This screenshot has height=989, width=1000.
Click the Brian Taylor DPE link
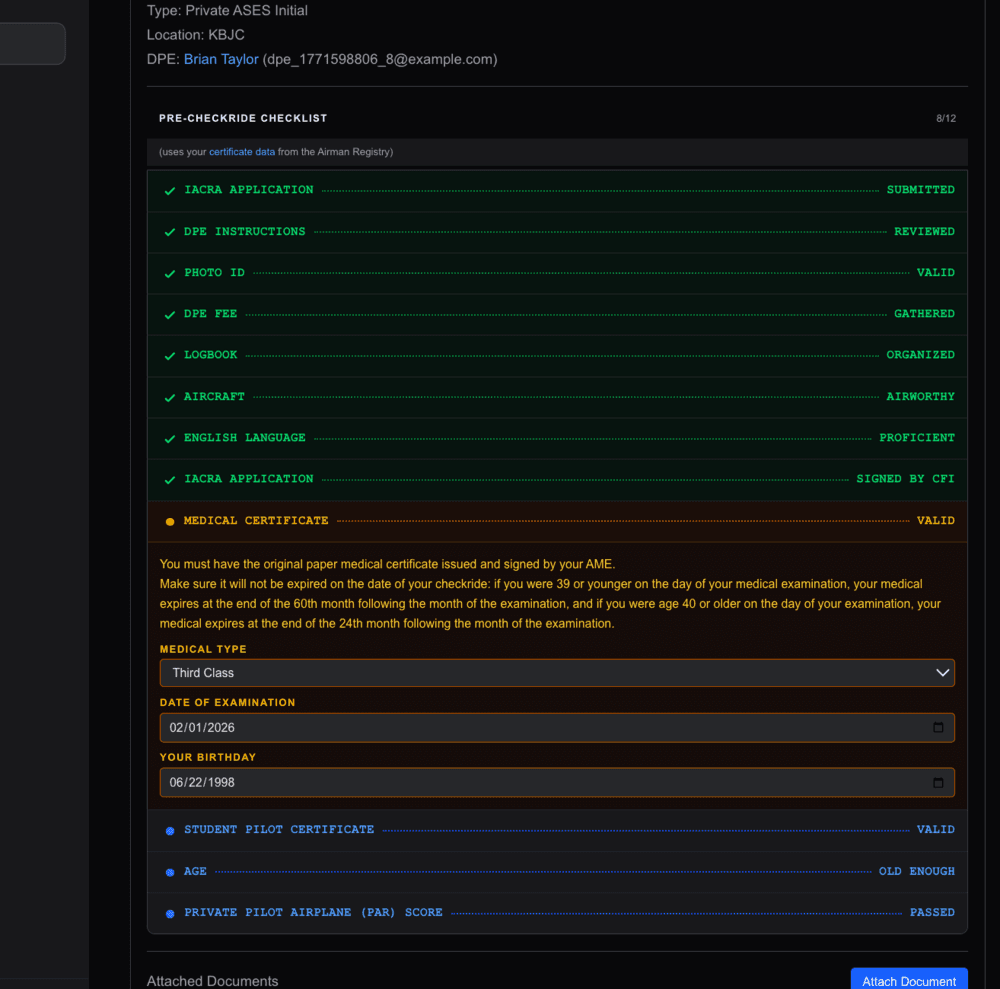(221, 58)
